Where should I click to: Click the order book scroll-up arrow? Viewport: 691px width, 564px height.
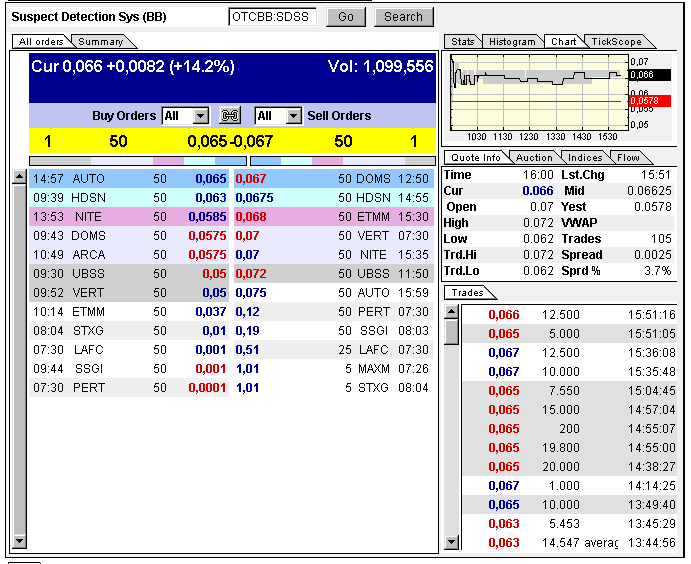click(x=18, y=178)
